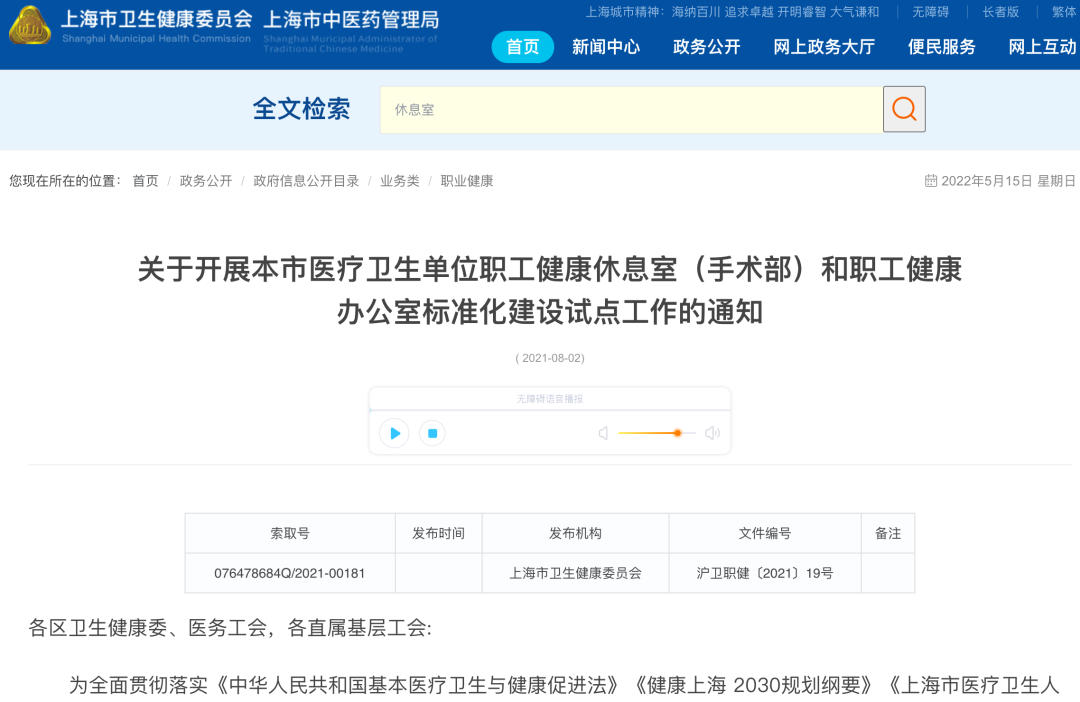Click the full-text search input field

point(630,109)
